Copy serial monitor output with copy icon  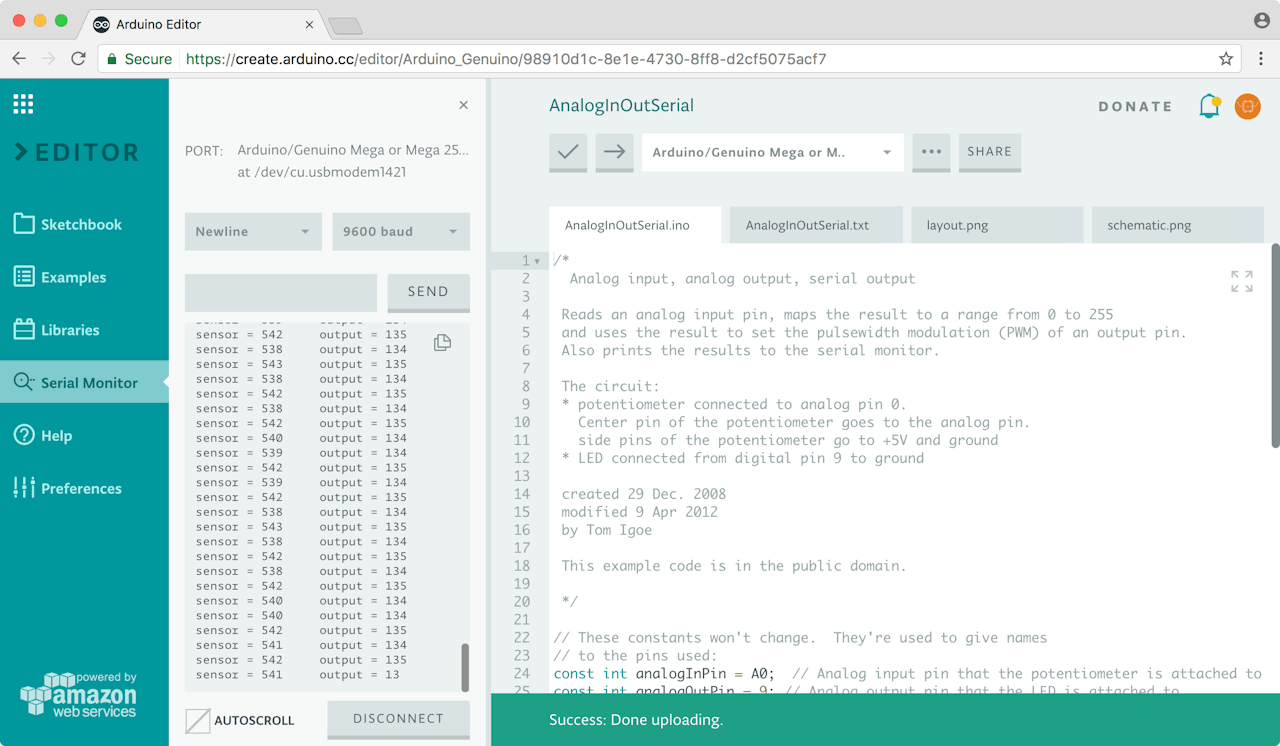coord(442,343)
